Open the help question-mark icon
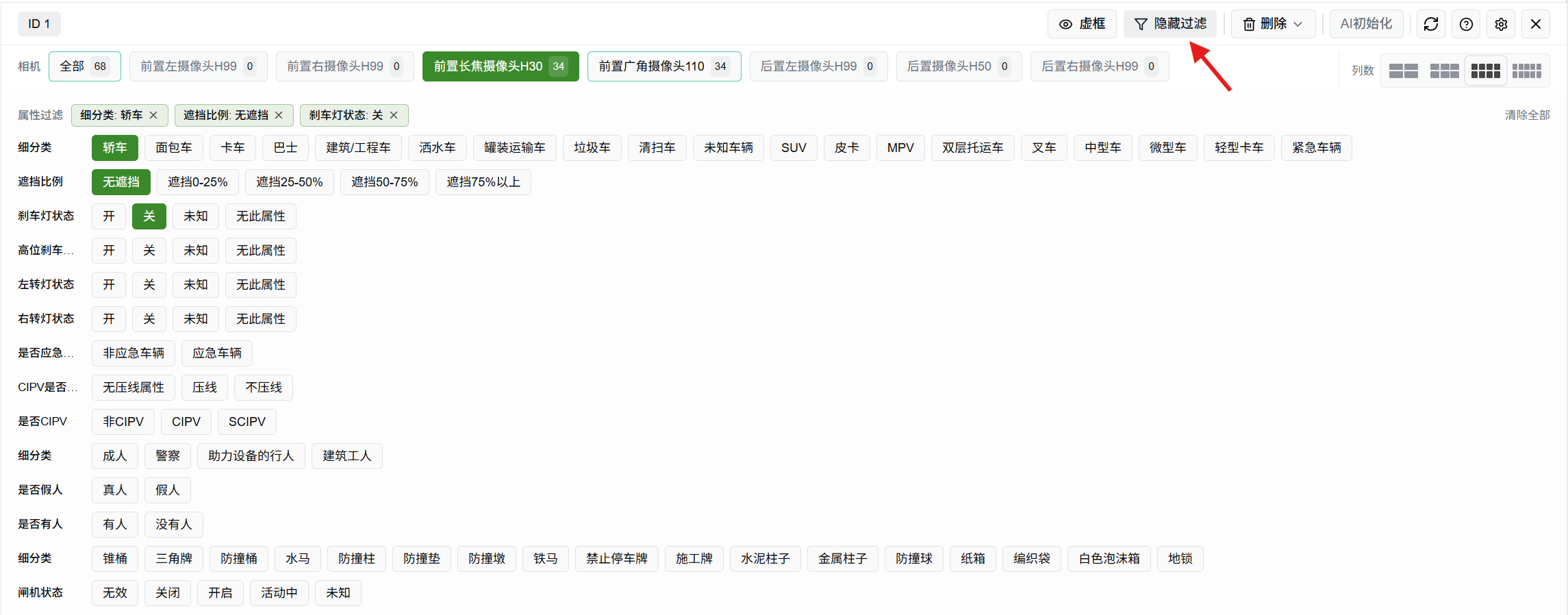Screen dimensions: 1568x615 (1466, 24)
